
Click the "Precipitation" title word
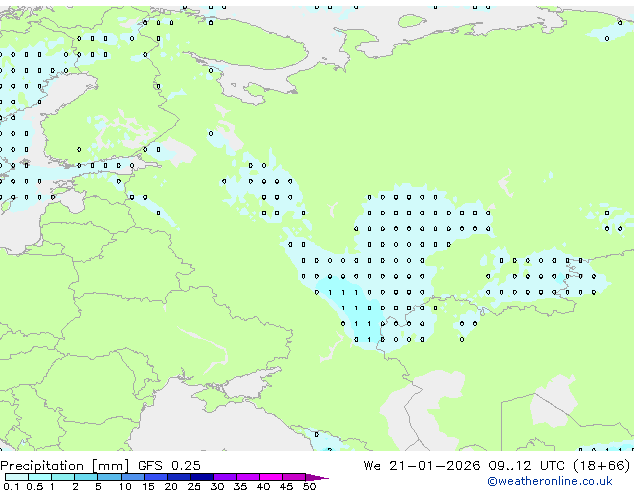point(42,466)
